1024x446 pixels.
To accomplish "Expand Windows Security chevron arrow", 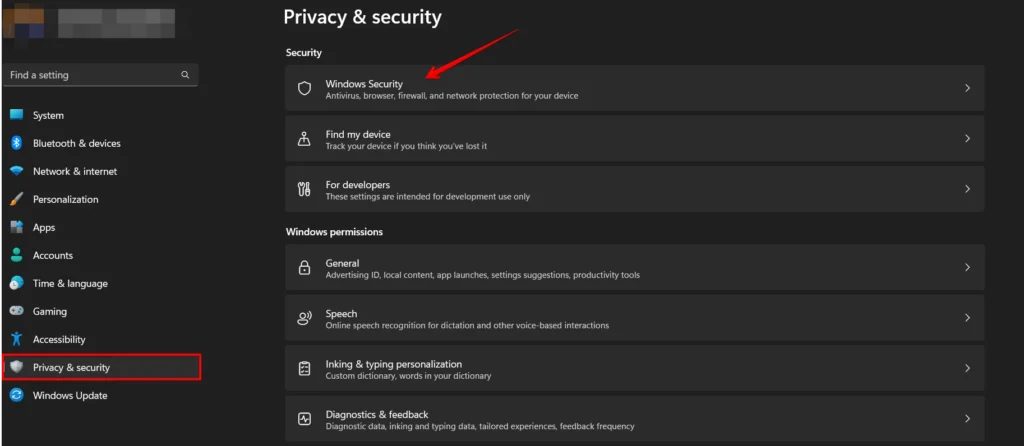I will click(968, 88).
